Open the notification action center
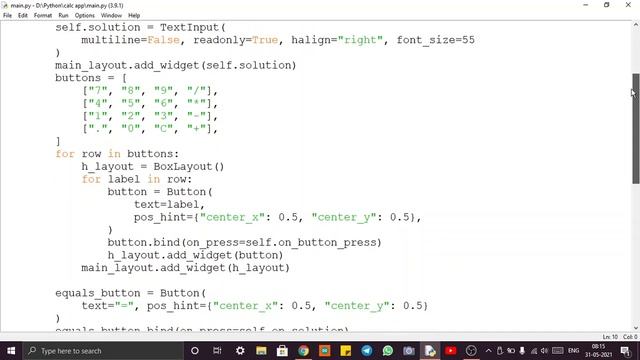640x360 pixels. point(625,351)
